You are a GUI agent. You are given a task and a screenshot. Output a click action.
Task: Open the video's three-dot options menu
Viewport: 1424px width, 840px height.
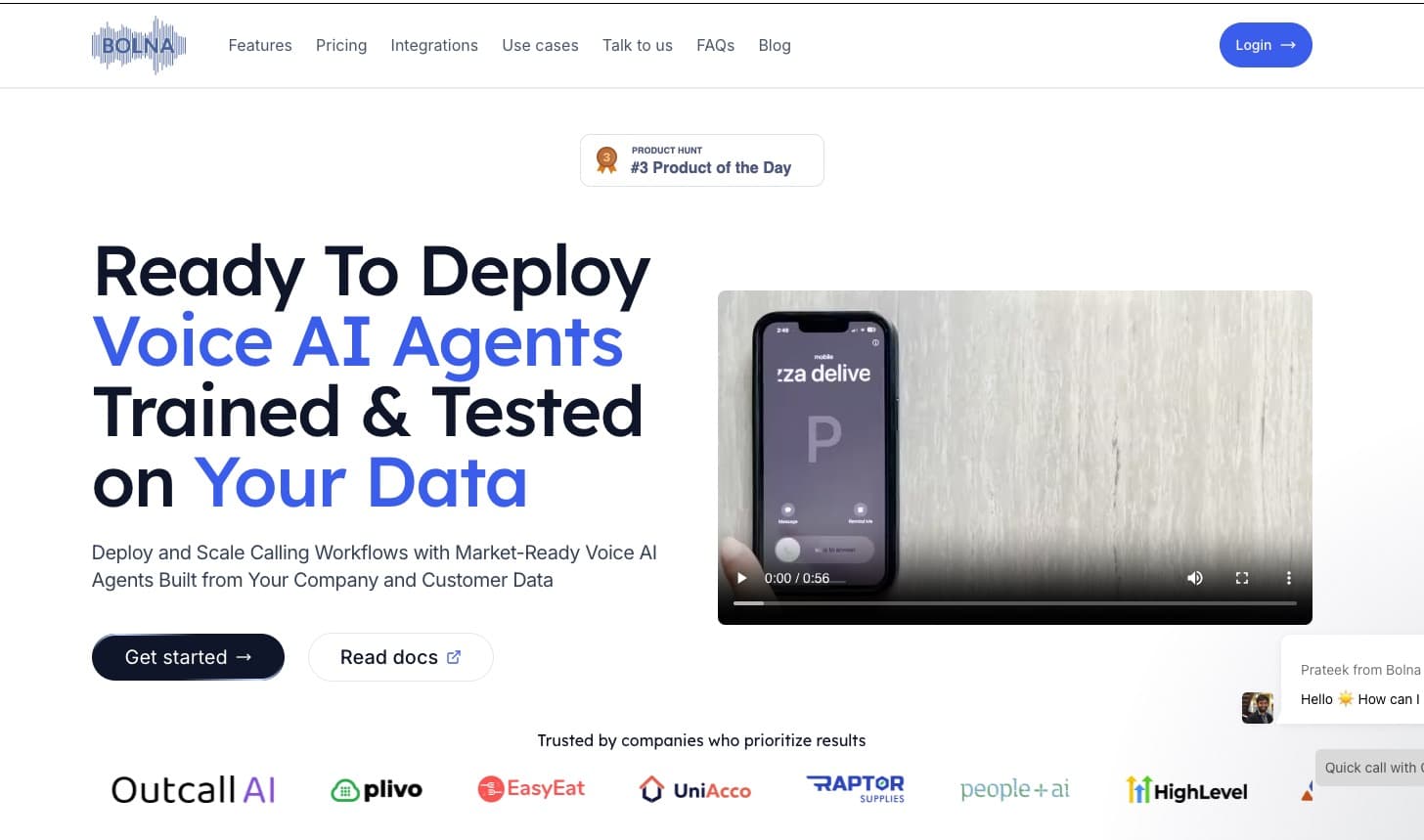click(x=1288, y=578)
